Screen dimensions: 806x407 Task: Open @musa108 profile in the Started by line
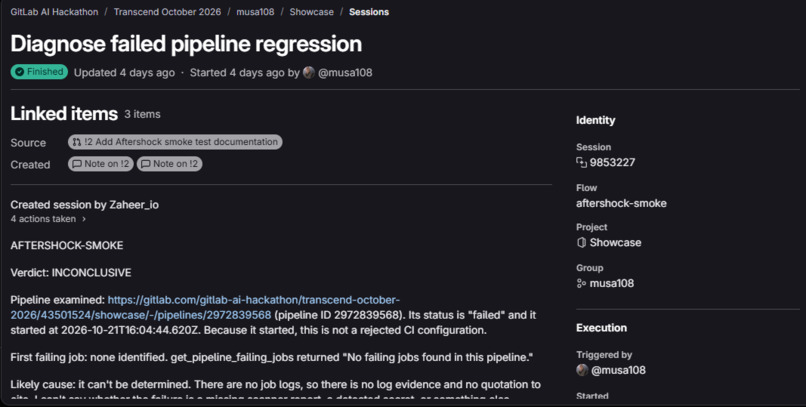[345, 72]
